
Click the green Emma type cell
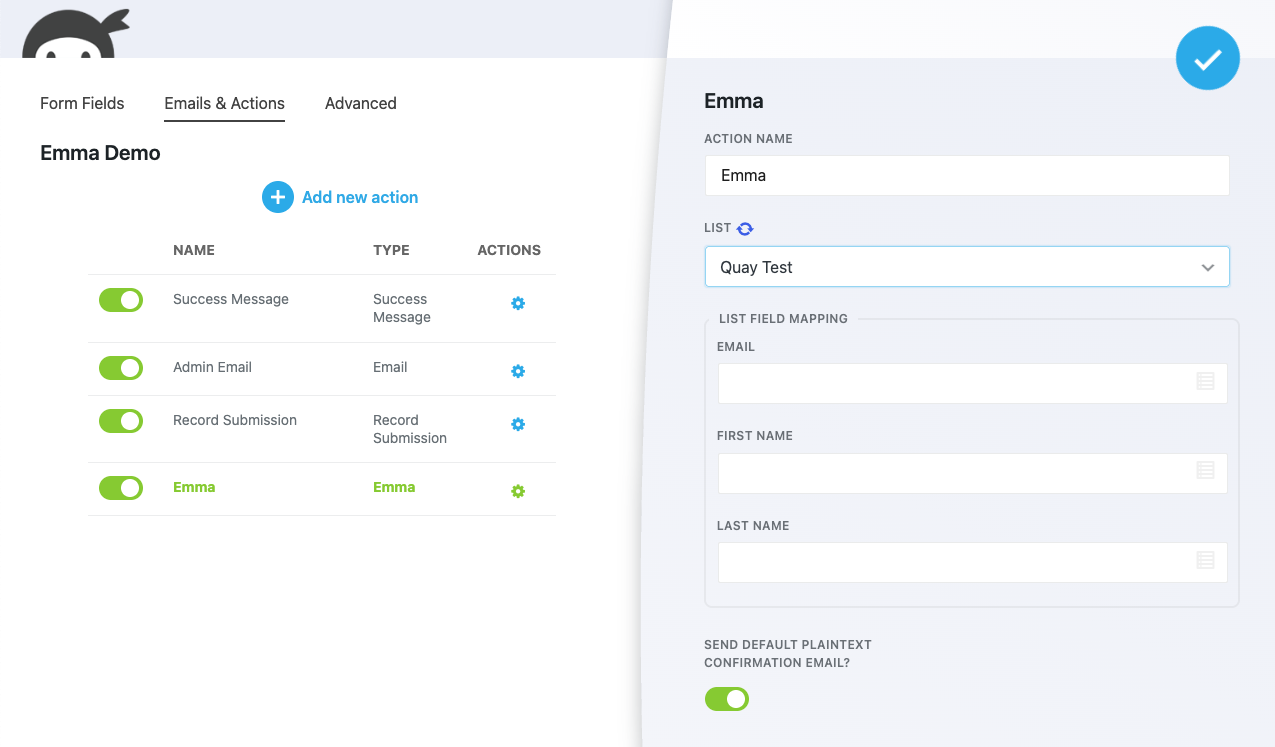(394, 487)
